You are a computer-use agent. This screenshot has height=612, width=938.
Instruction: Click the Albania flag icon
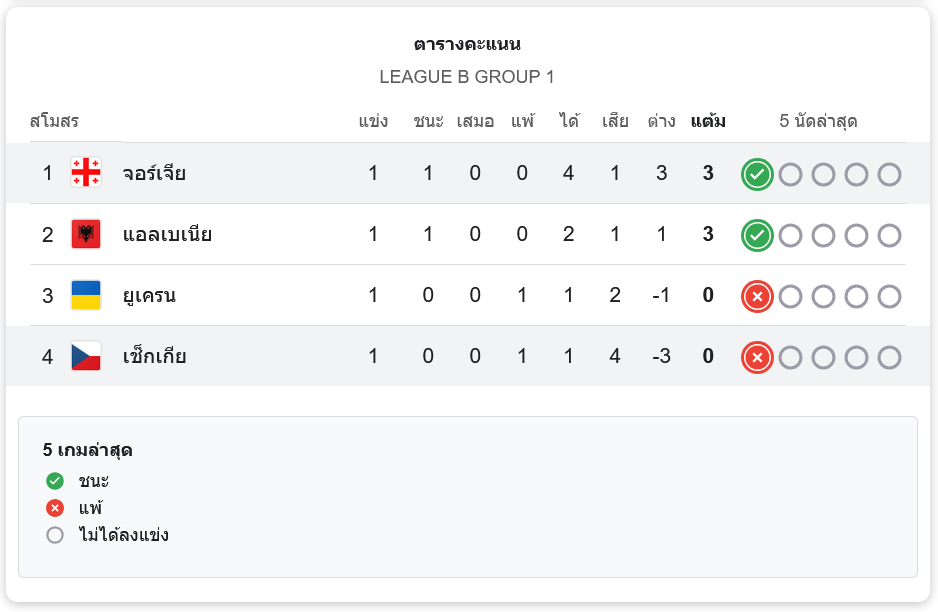(x=86, y=234)
